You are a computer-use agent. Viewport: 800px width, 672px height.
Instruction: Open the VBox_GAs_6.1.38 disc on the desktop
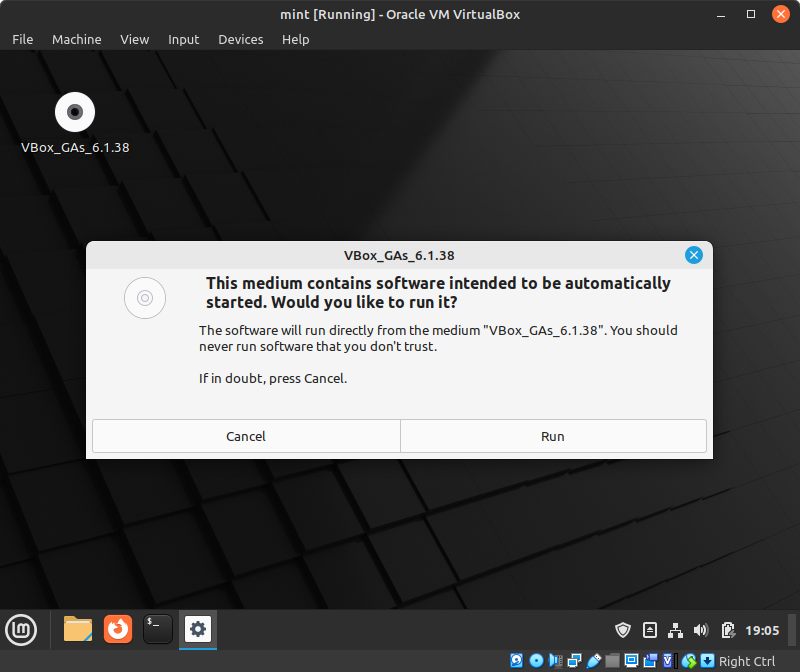[75, 123]
